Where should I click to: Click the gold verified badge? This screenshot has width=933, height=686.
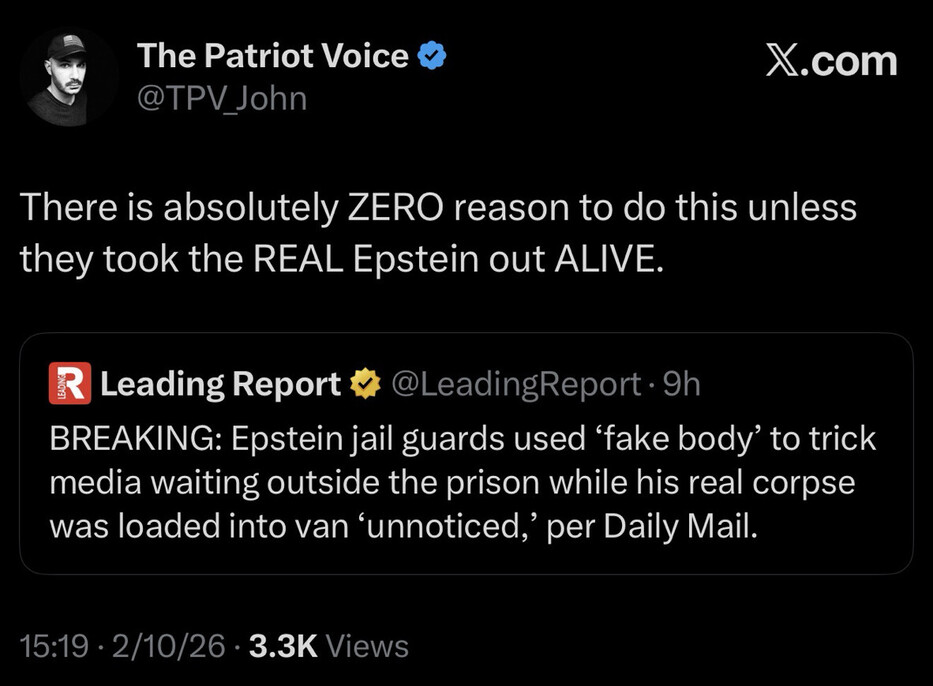click(x=364, y=384)
